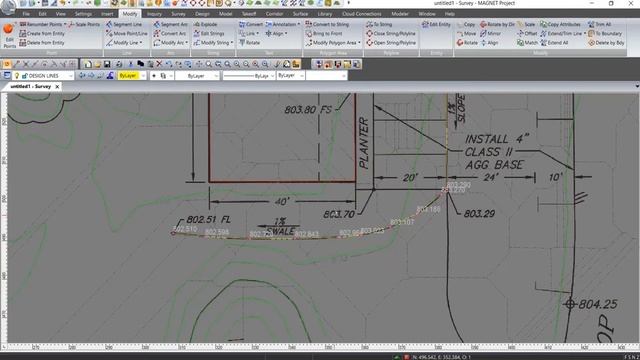Open the Surface tab
640x360 pixels.
[x=300, y=14]
